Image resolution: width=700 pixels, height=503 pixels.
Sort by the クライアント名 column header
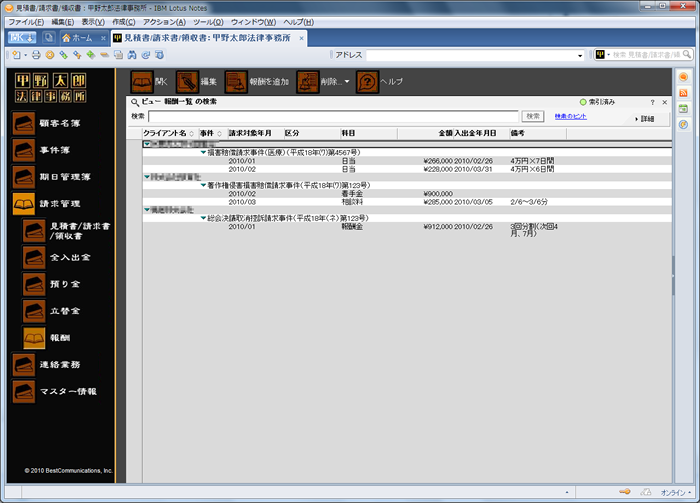(170, 133)
